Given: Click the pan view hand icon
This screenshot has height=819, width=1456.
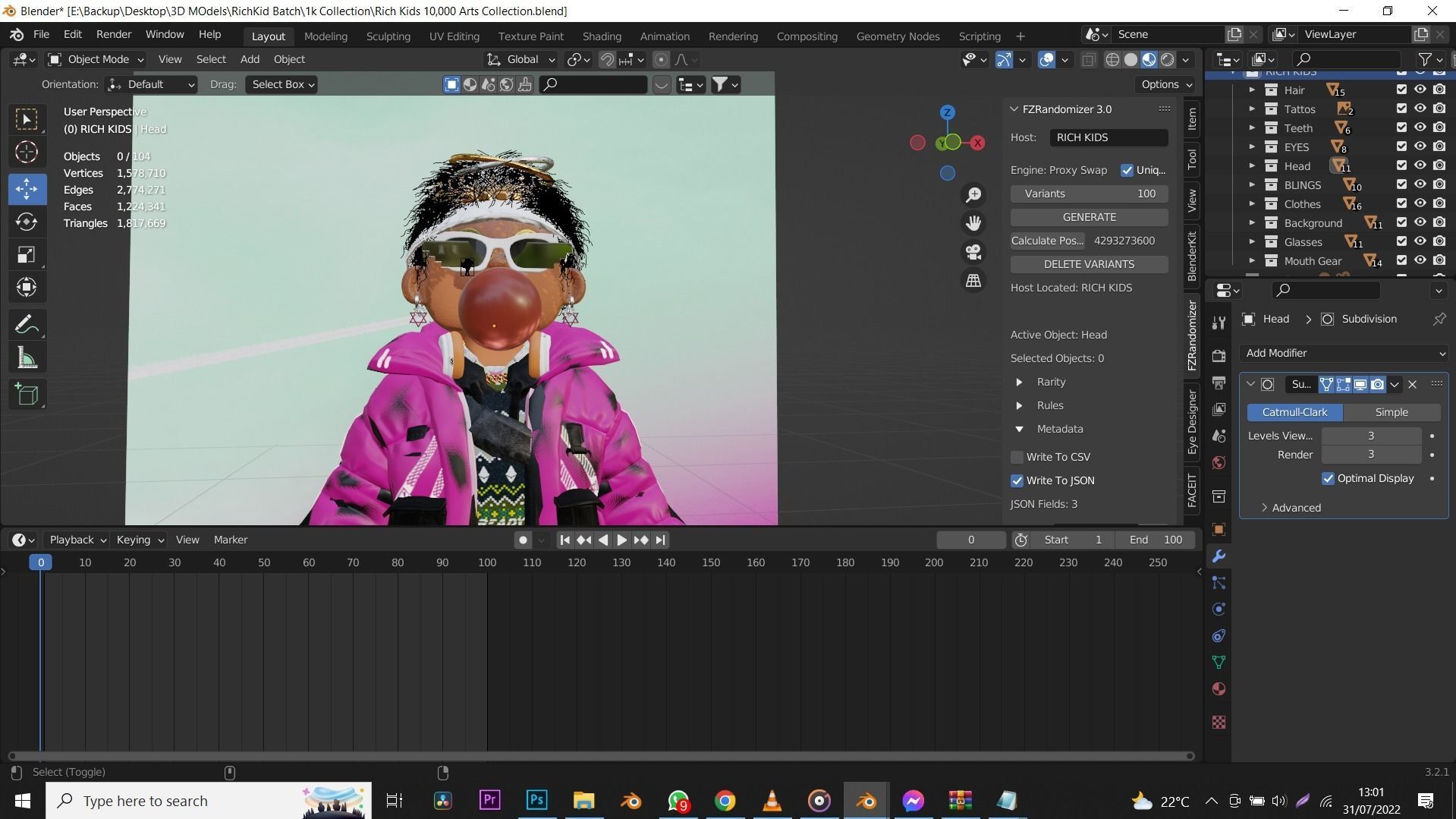Looking at the screenshot, I should coord(973,223).
